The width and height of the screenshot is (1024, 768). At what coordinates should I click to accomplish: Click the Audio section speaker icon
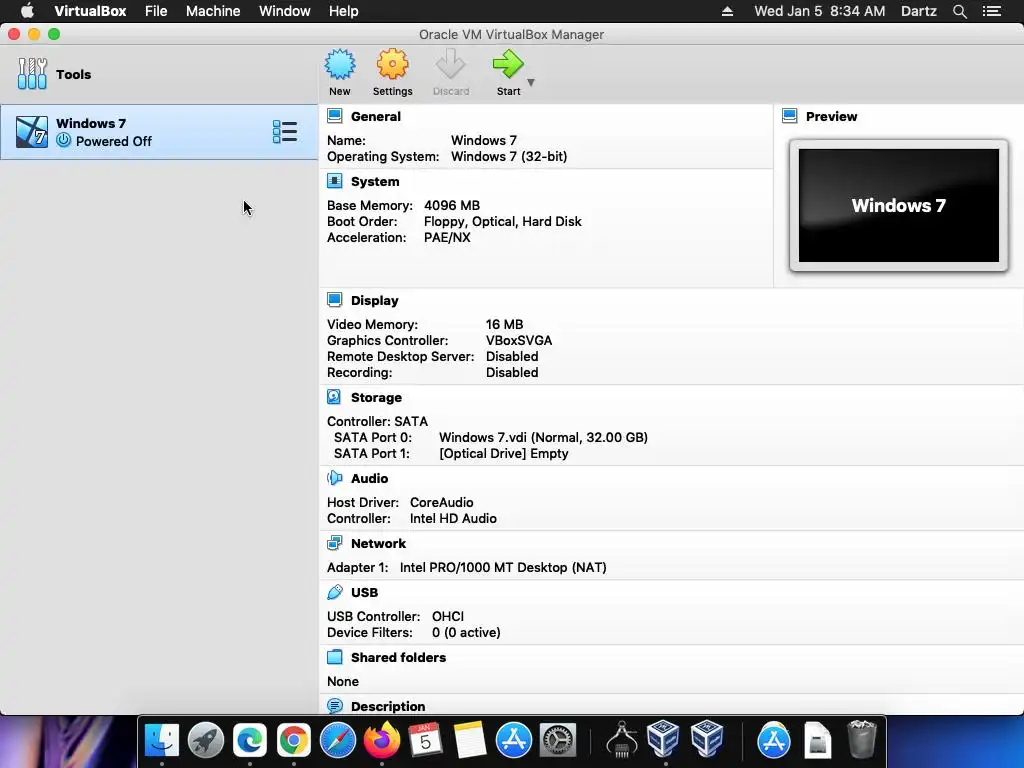point(334,478)
